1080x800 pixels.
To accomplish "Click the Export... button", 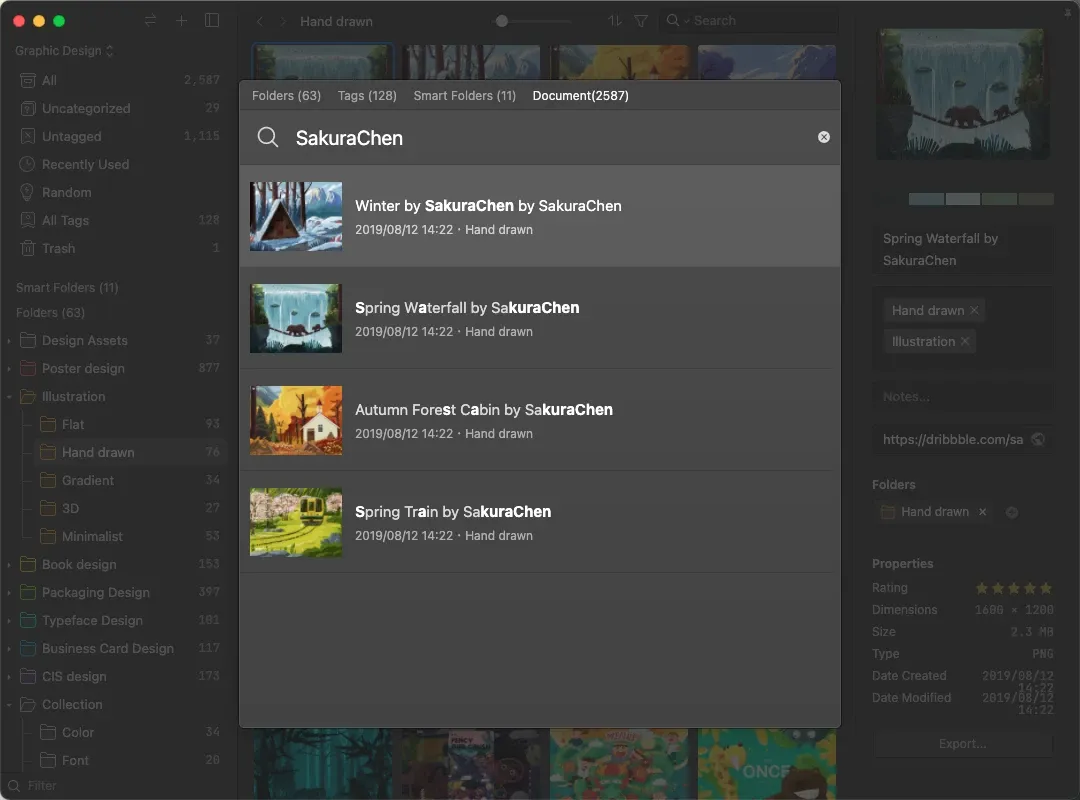I will click(962, 744).
